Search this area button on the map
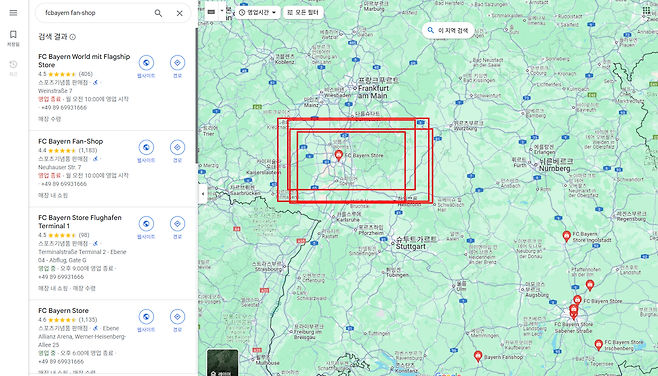658x376 pixels. [x=448, y=30]
